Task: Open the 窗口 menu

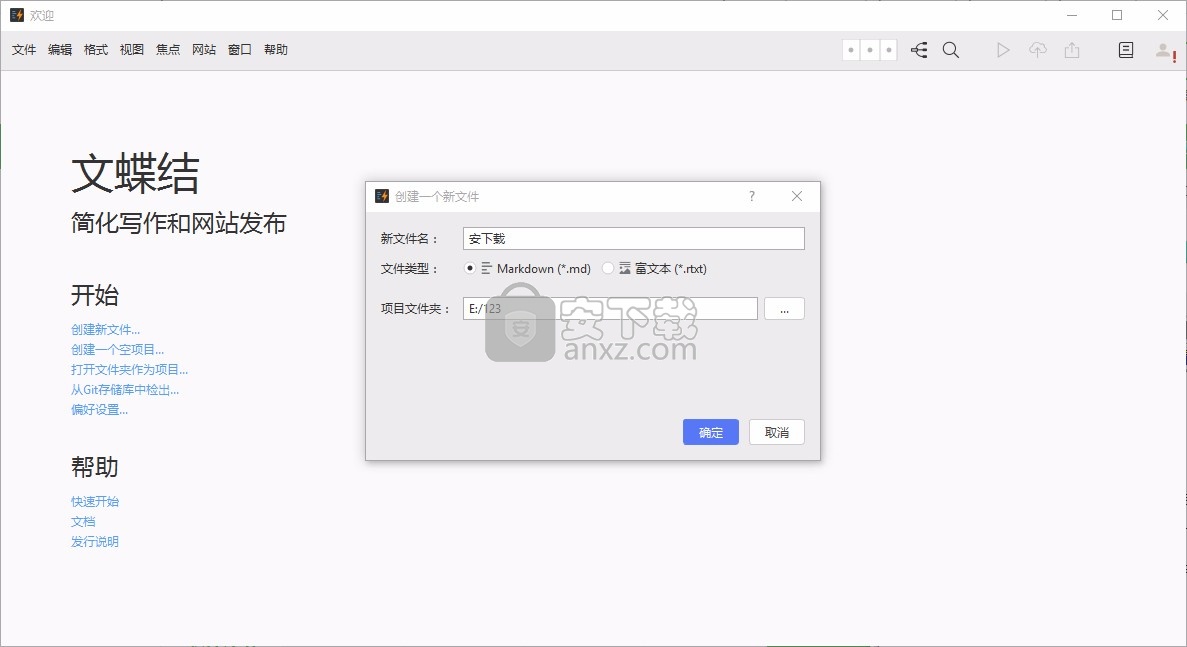Action: pos(240,50)
